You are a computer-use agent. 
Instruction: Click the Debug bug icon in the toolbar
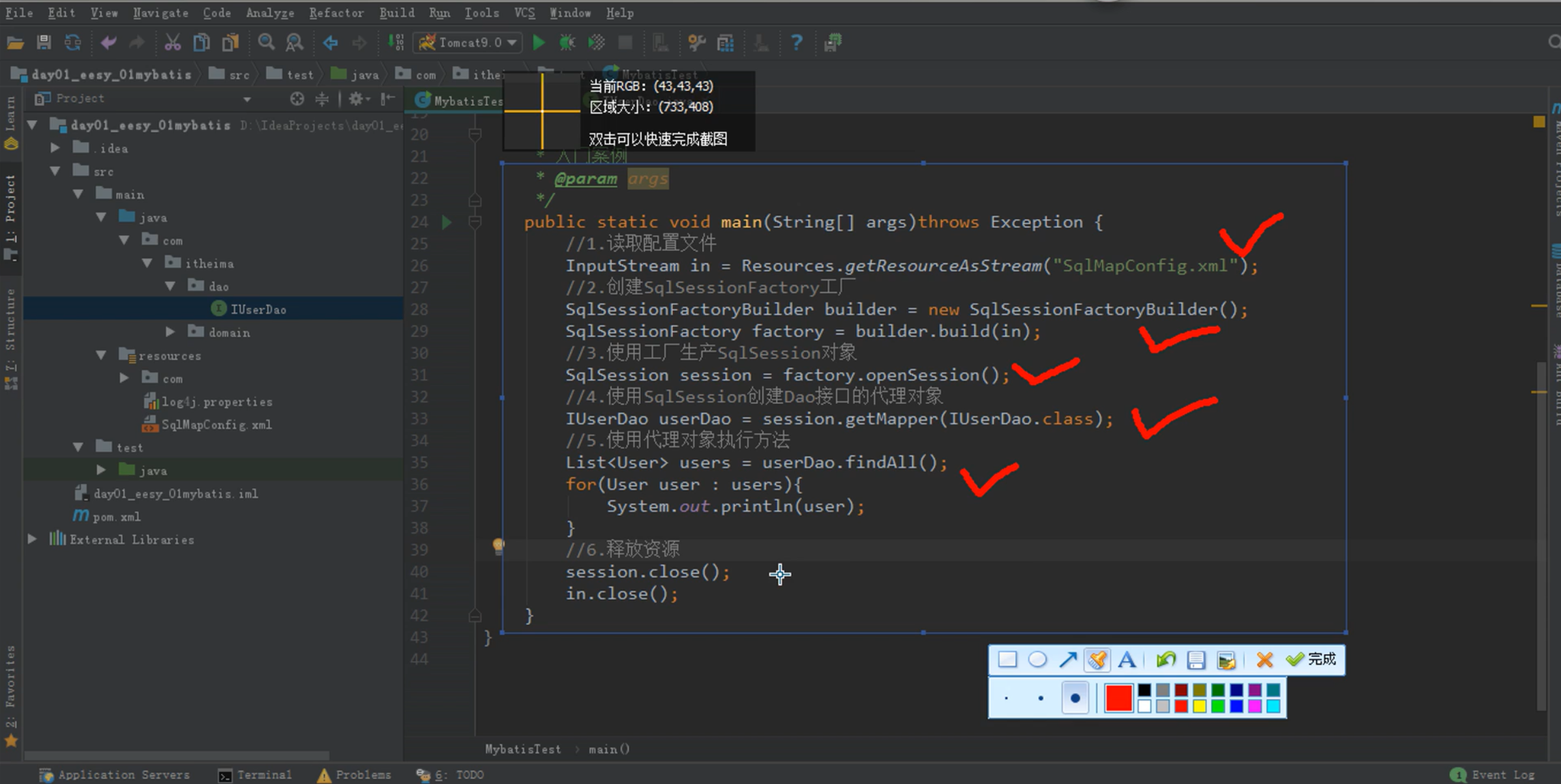567,43
